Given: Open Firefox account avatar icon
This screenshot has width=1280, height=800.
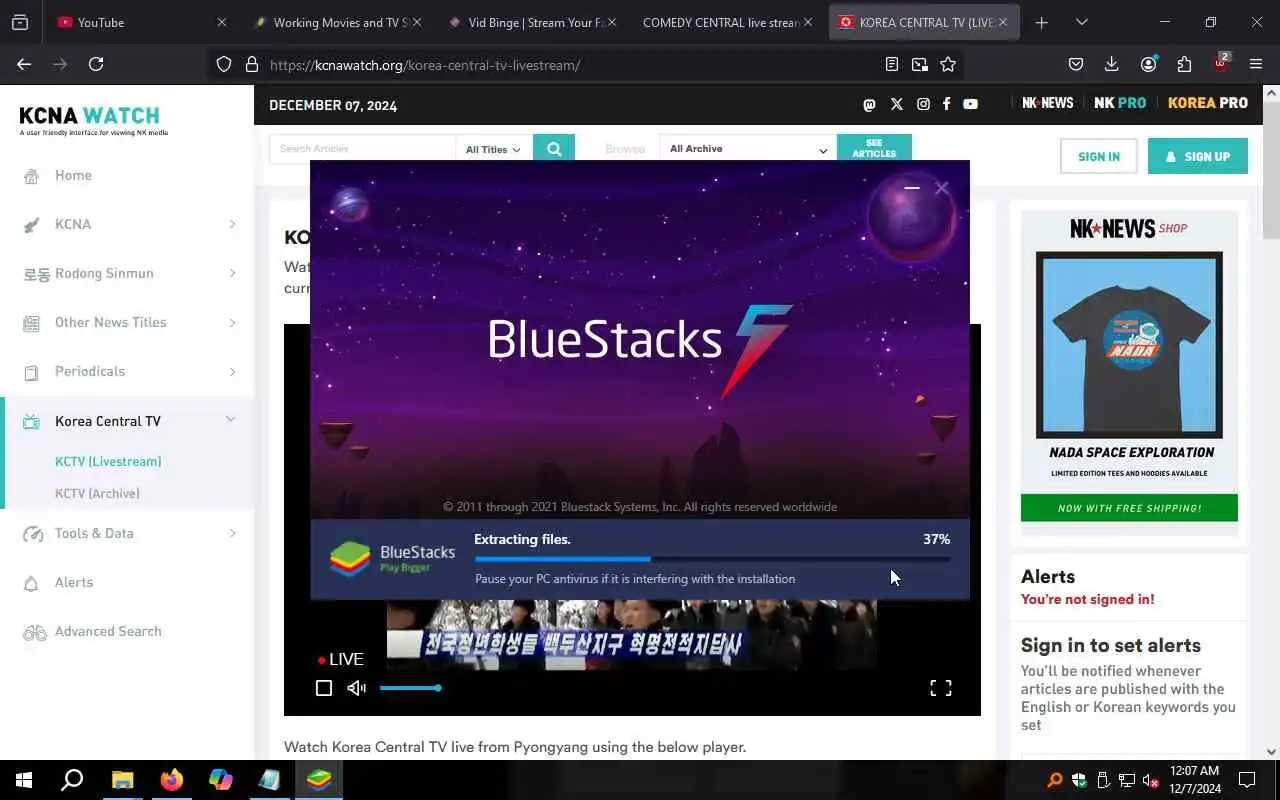Looking at the screenshot, I should pos(1148,64).
